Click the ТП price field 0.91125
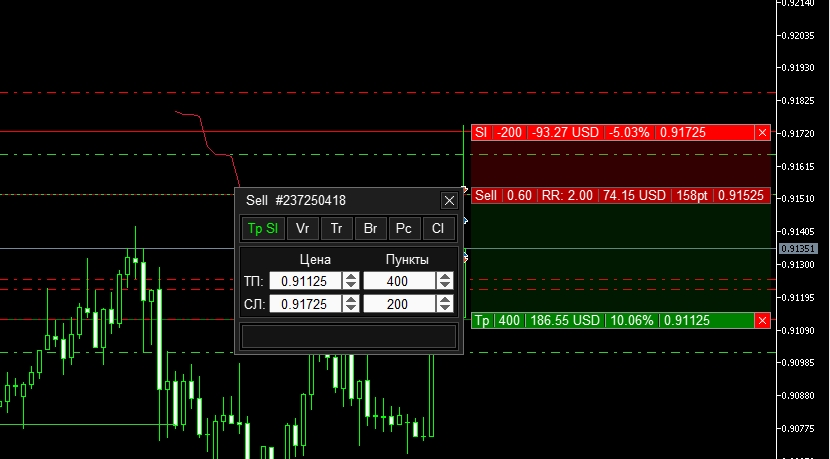 (305, 281)
